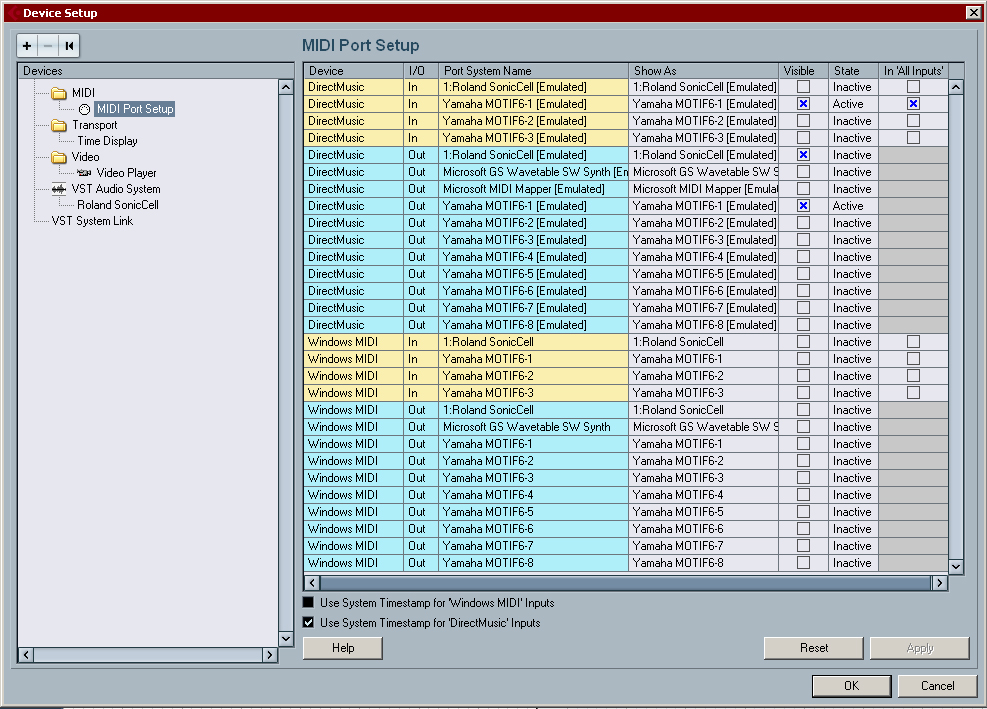The height and width of the screenshot is (709, 987).
Task: Click the Video folder icon
Action: [x=58, y=157]
